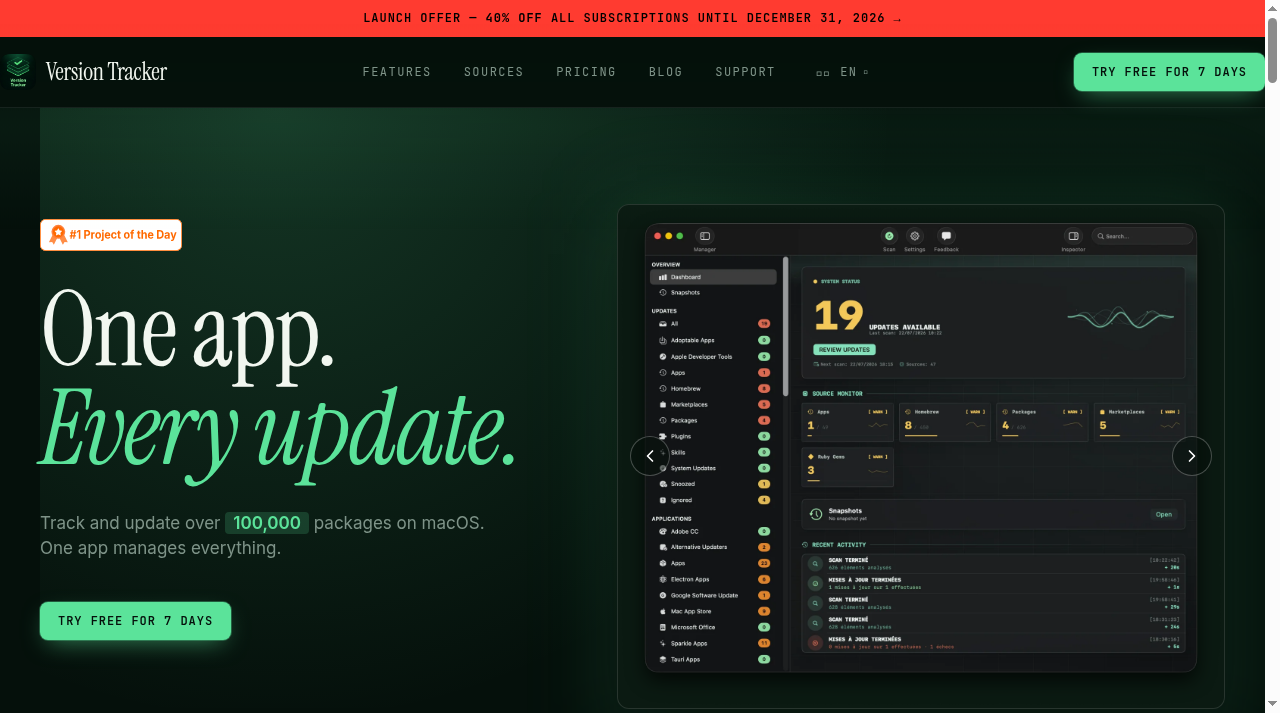Click the Homebrew source monitor card
The image size is (1280, 713).
[x=945, y=422]
